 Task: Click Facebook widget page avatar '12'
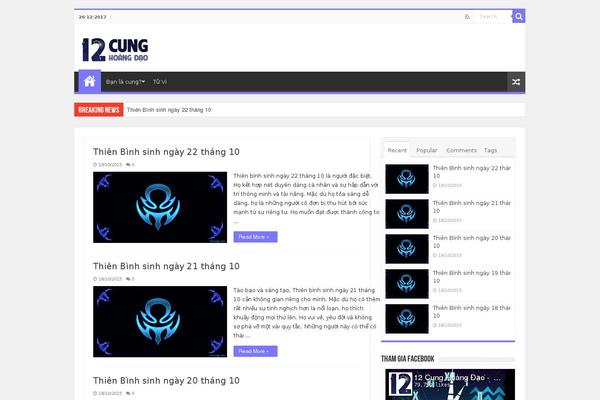click(399, 384)
